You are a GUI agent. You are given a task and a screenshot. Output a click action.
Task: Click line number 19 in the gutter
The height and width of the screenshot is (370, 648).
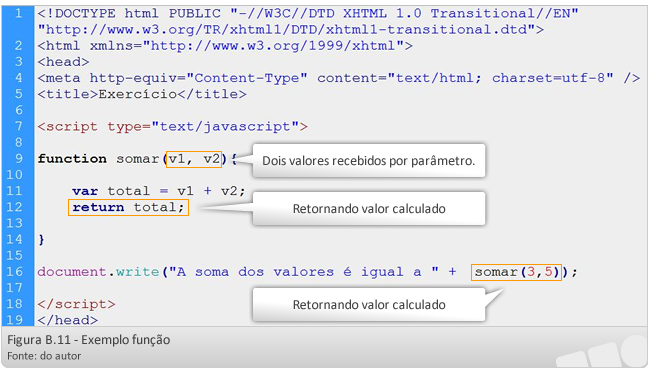(14, 320)
